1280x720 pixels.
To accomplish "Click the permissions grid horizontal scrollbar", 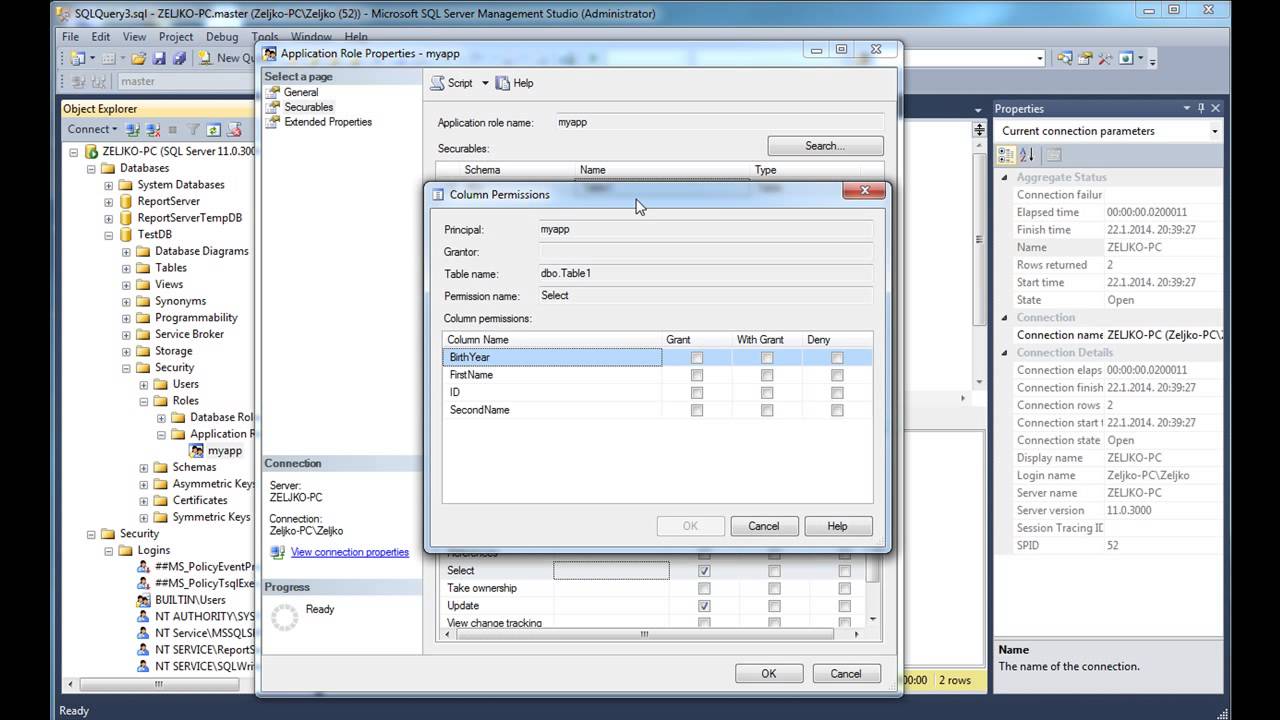I will point(644,634).
